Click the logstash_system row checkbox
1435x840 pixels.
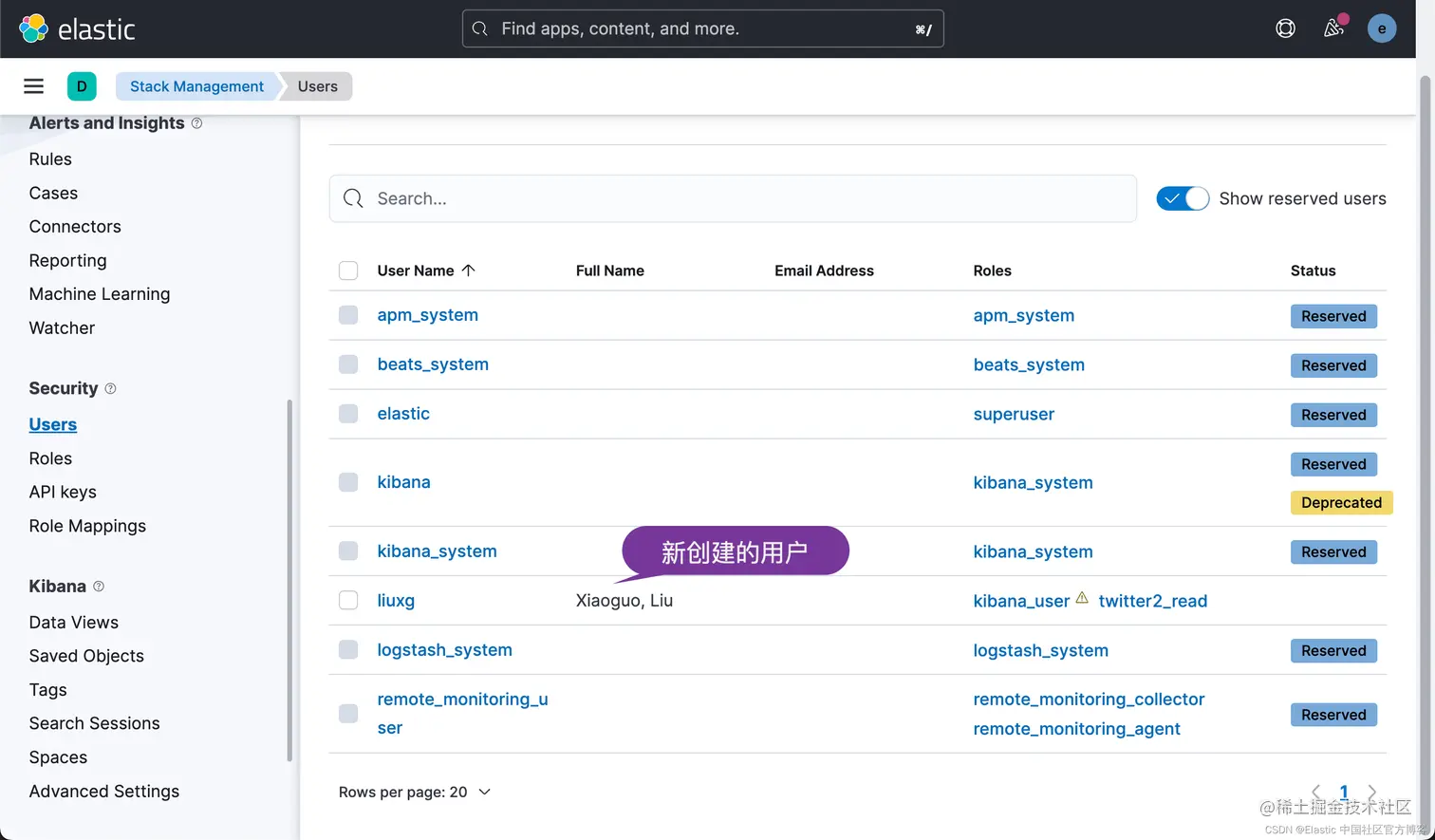coord(348,649)
